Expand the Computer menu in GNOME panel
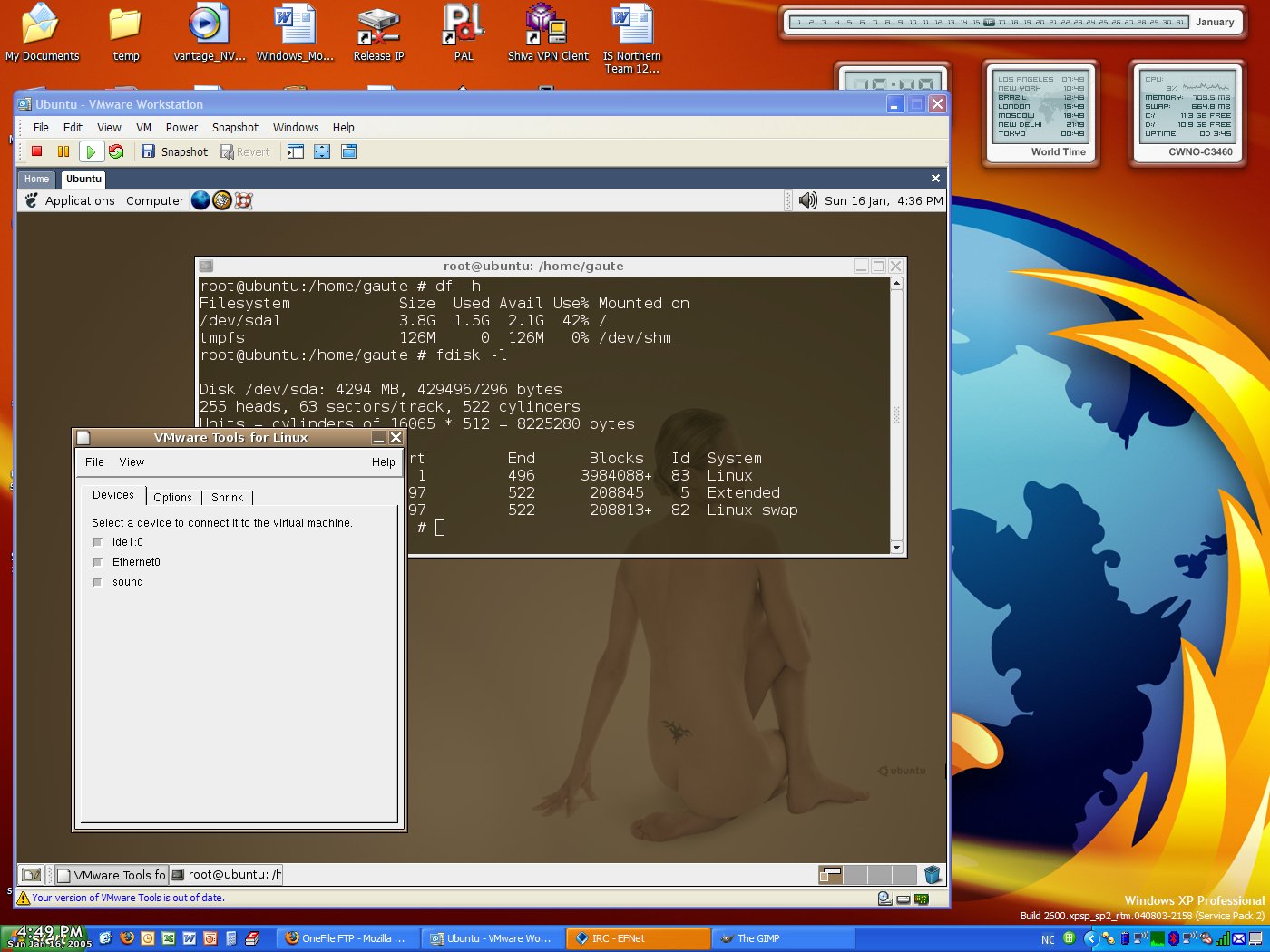The height and width of the screenshot is (952, 1270). point(154,200)
